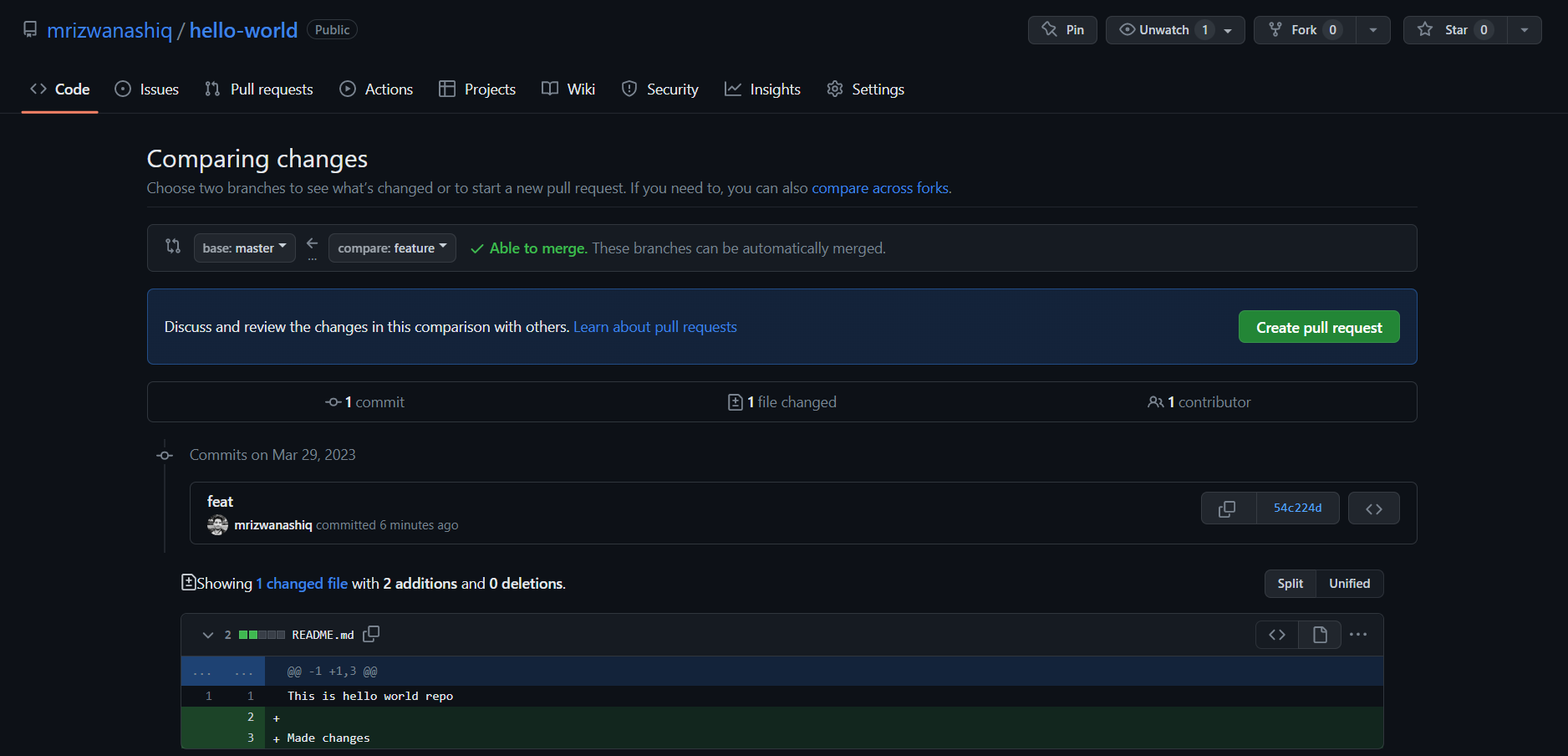Open the feat commit title

point(220,501)
